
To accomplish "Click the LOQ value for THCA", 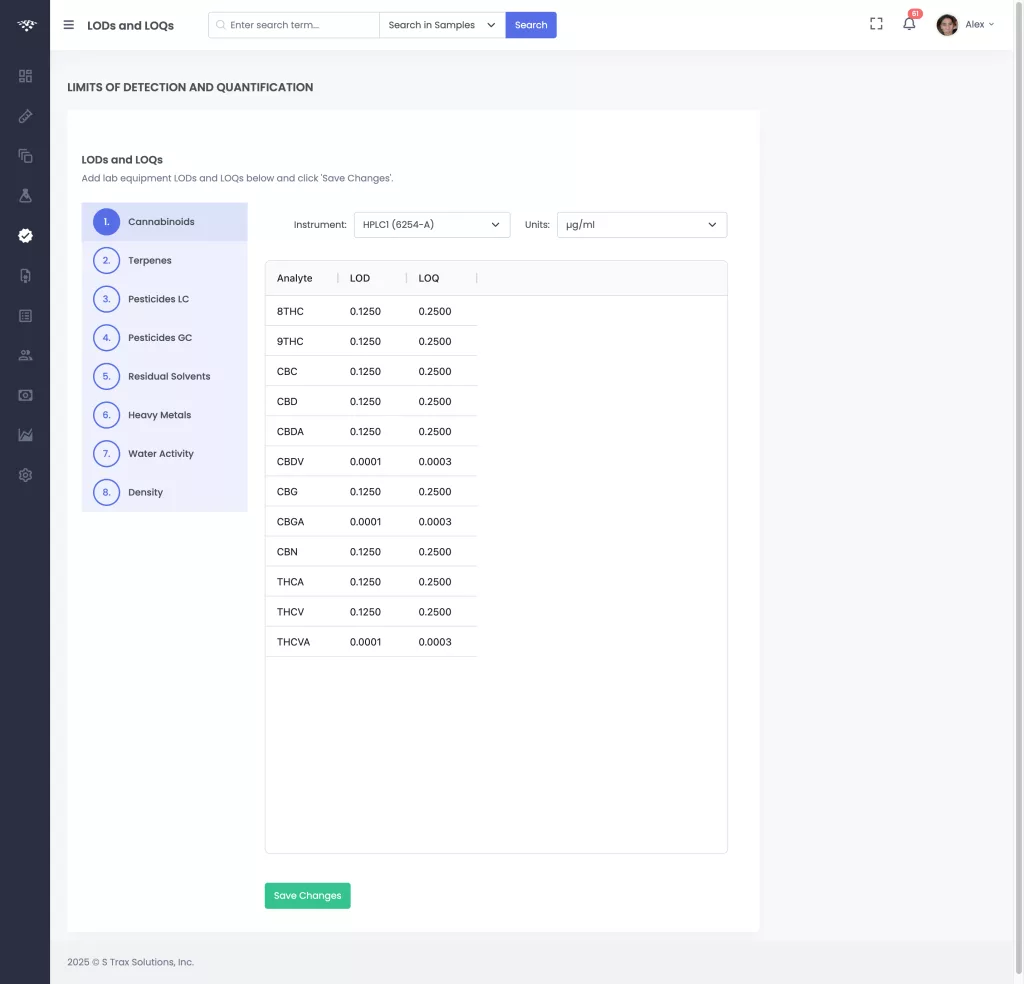I will click(x=435, y=582).
